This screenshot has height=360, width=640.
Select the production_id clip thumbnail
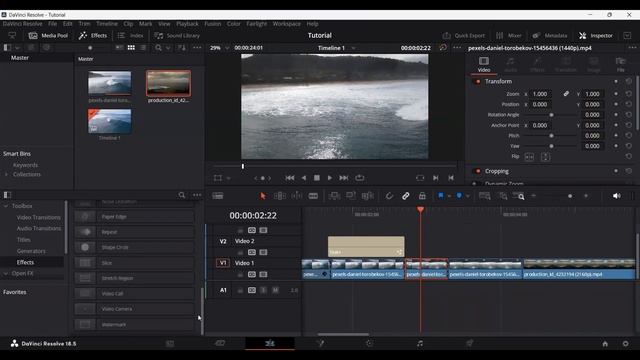[x=168, y=82]
